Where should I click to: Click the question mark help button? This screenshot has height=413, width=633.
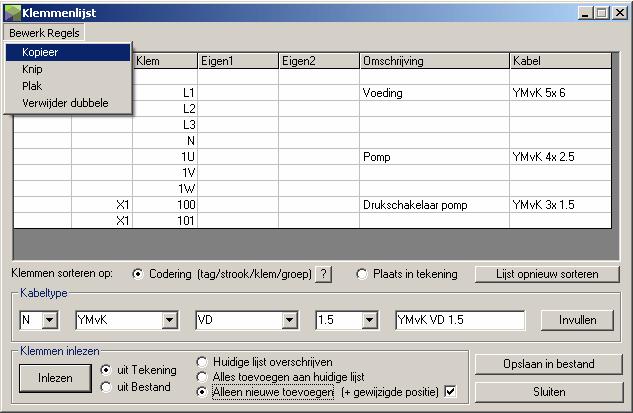point(323,274)
